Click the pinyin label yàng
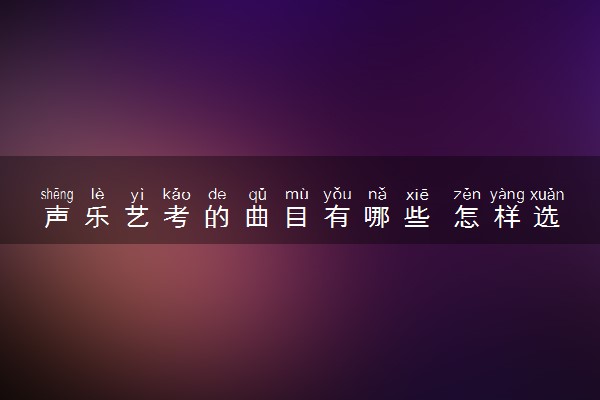 [x=507, y=195]
